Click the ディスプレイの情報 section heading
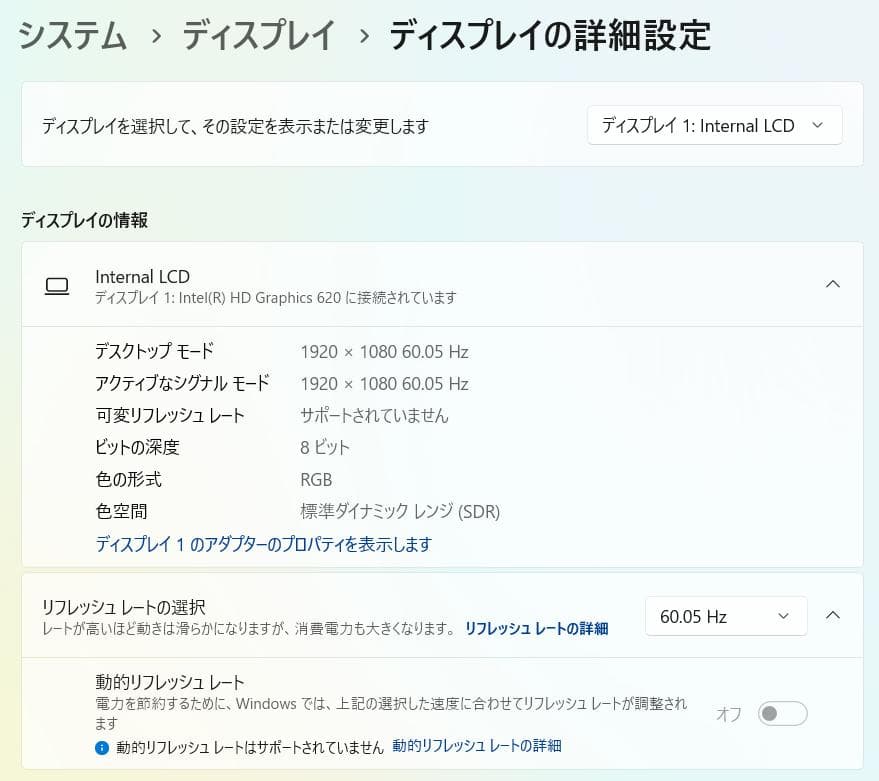 coord(85,220)
